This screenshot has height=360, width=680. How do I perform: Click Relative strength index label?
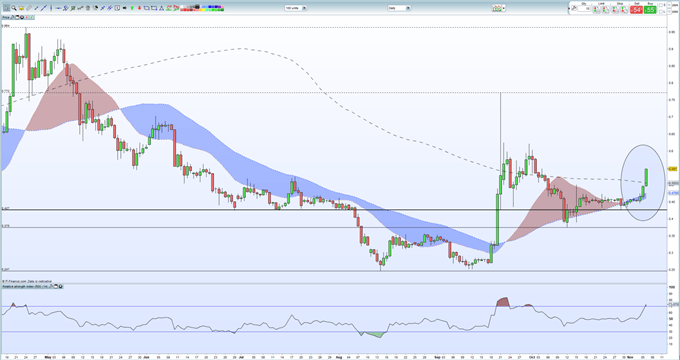click(25, 286)
